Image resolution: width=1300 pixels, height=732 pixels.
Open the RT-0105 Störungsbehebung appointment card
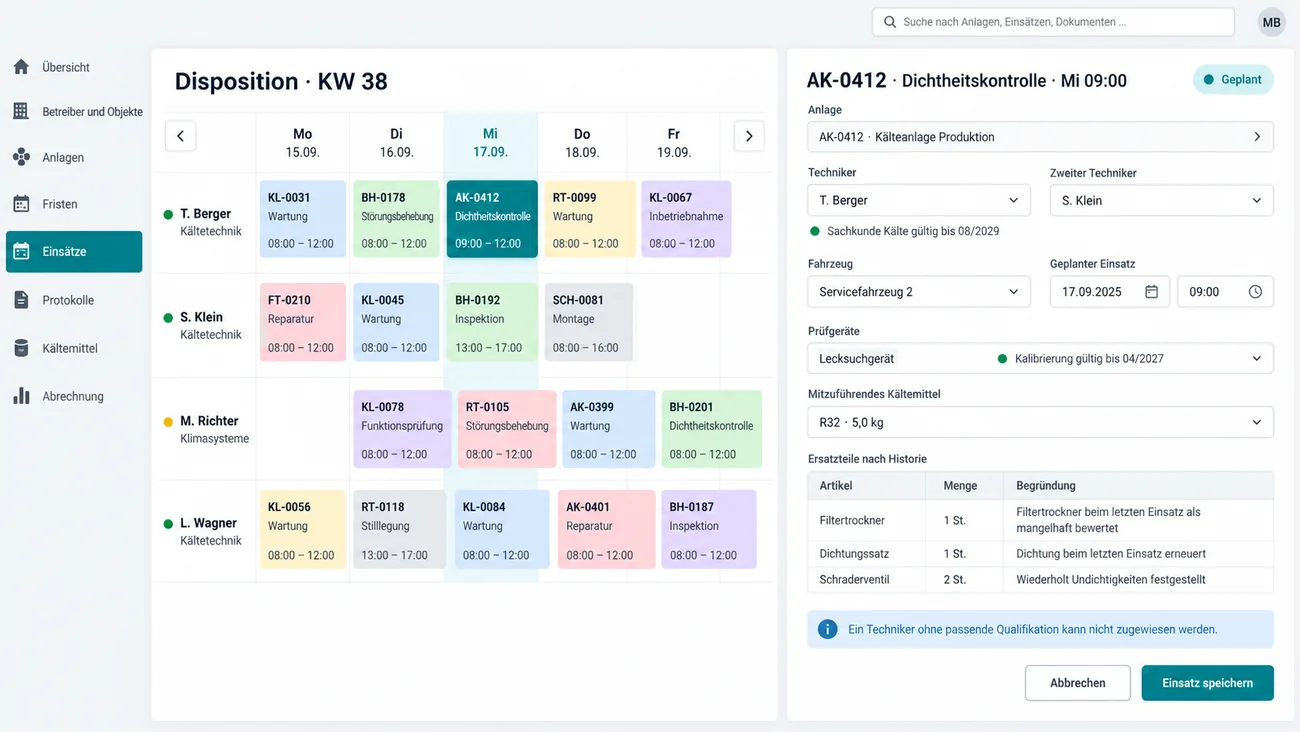(x=507, y=429)
